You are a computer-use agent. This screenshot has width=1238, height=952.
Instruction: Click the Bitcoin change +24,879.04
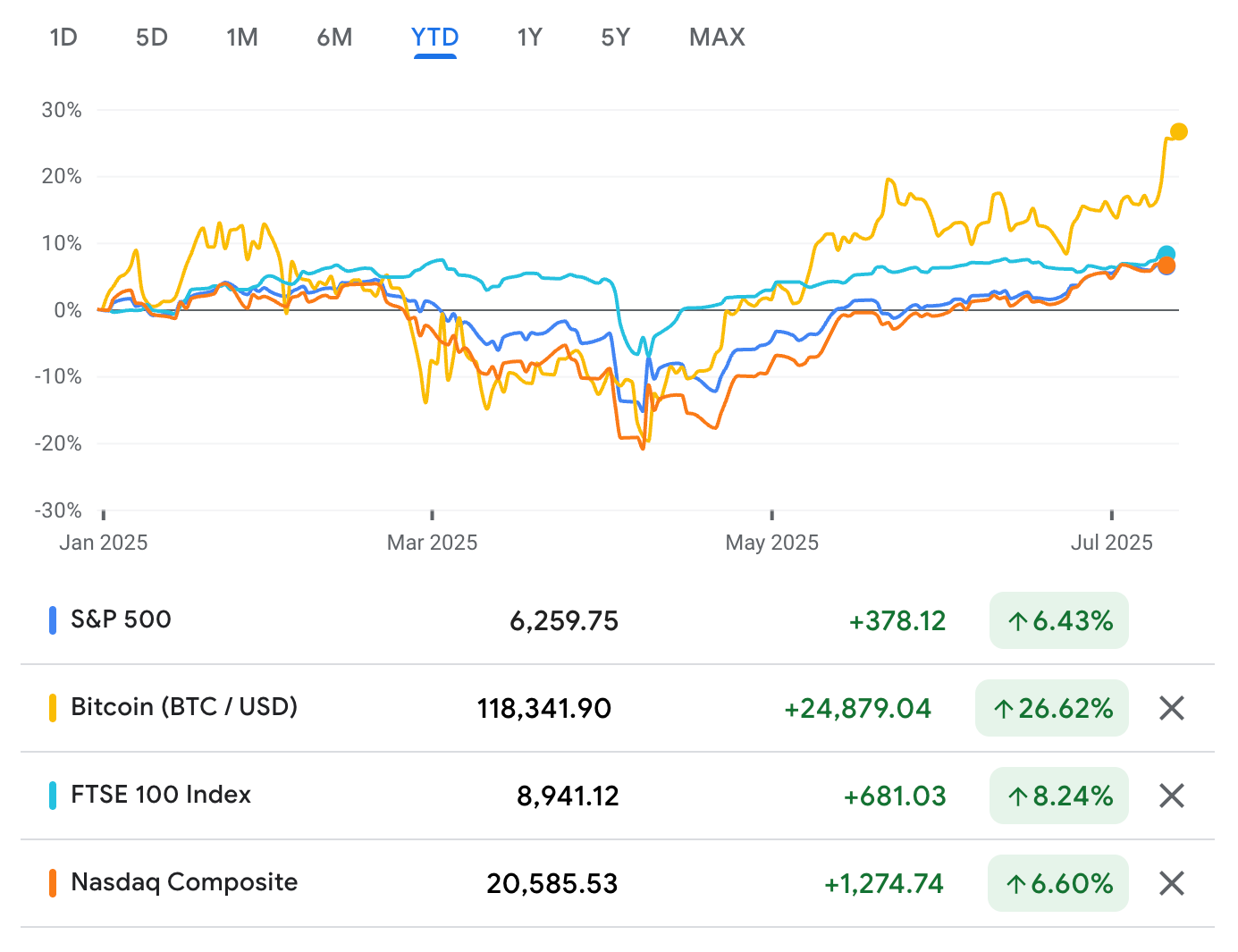point(858,709)
